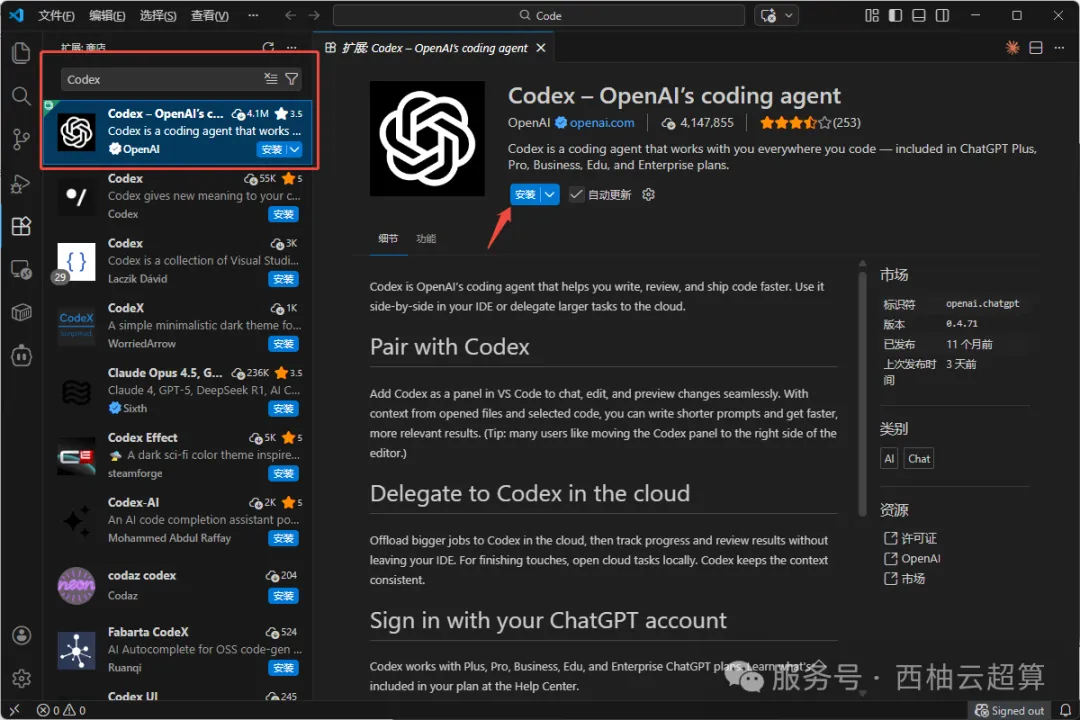Toggle secondary sidebar layout icon

[942, 15]
